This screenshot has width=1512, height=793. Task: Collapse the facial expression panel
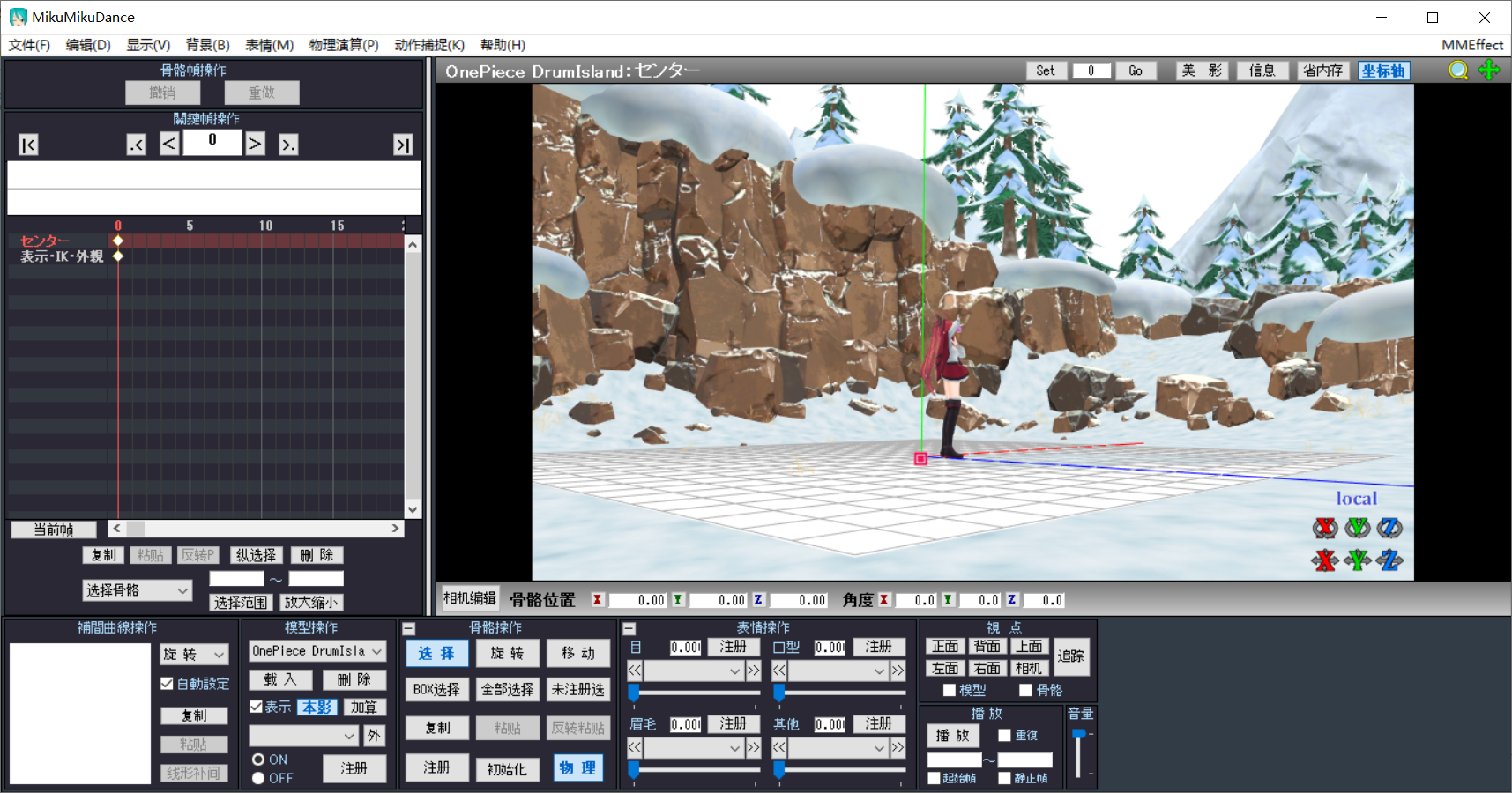[629, 629]
